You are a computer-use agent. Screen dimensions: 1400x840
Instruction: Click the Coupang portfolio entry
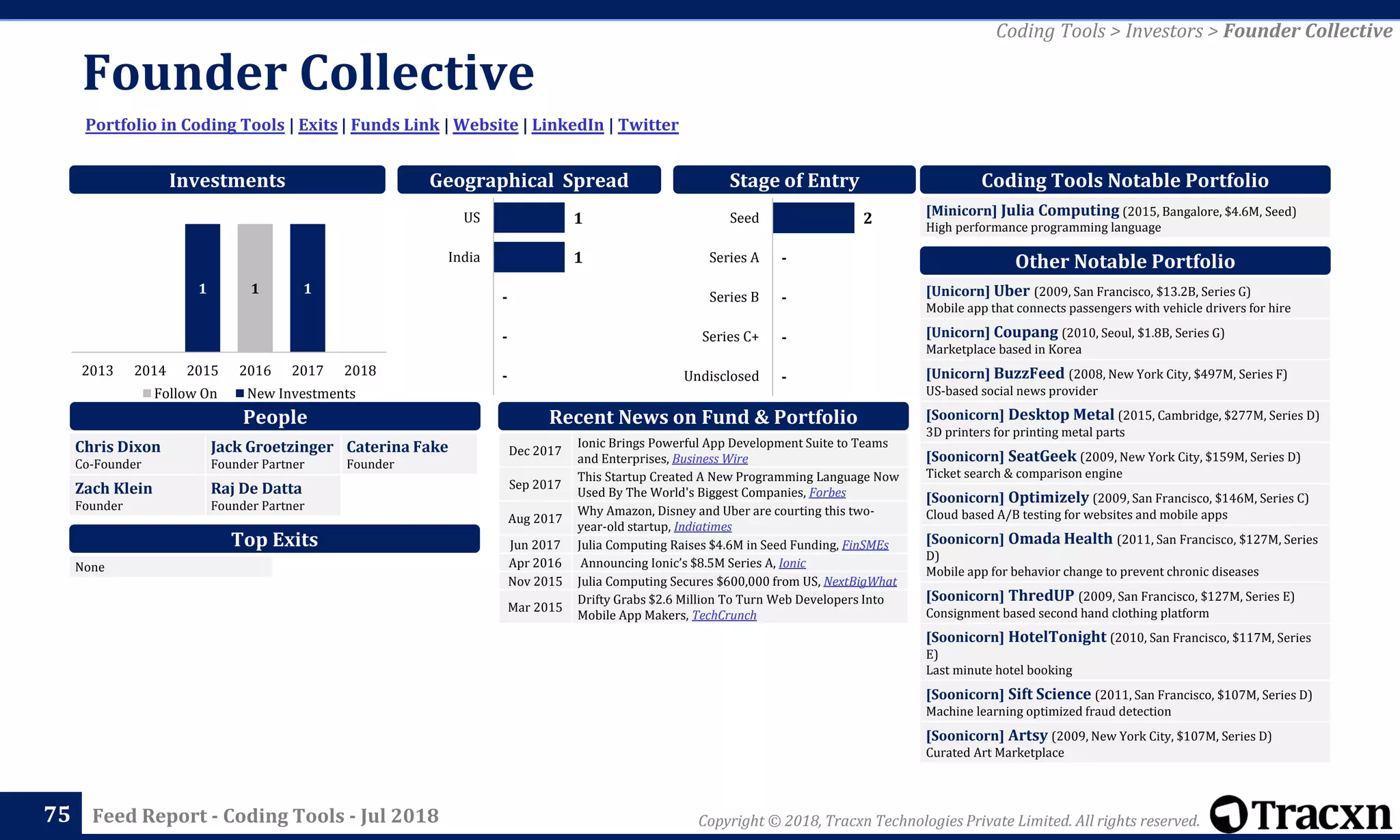click(x=1125, y=340)
